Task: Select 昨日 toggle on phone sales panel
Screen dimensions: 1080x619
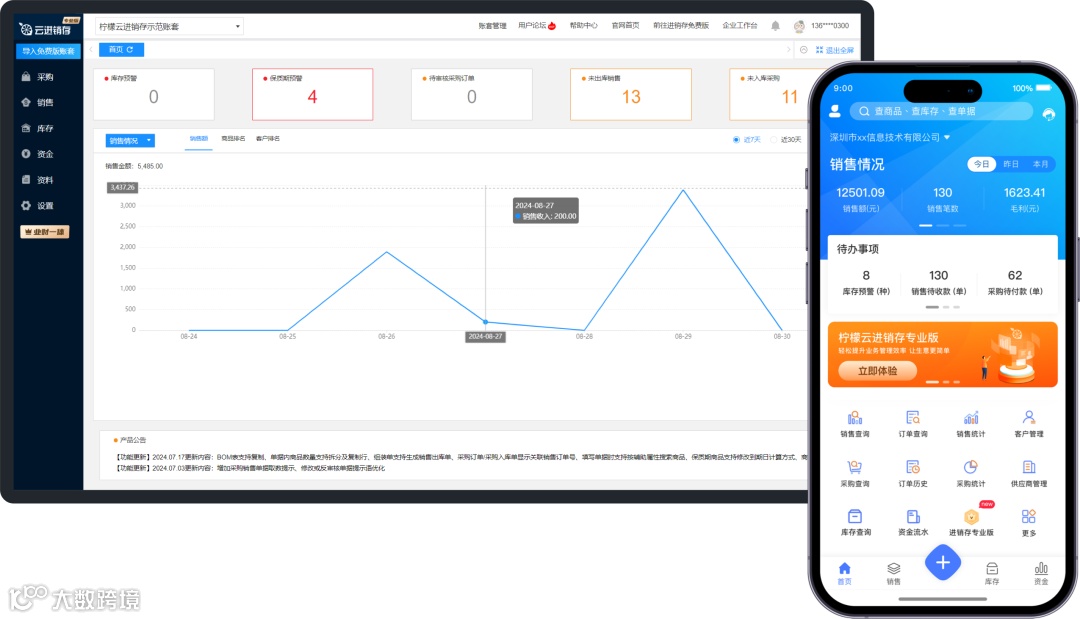Action: [x=1010, y=164]
